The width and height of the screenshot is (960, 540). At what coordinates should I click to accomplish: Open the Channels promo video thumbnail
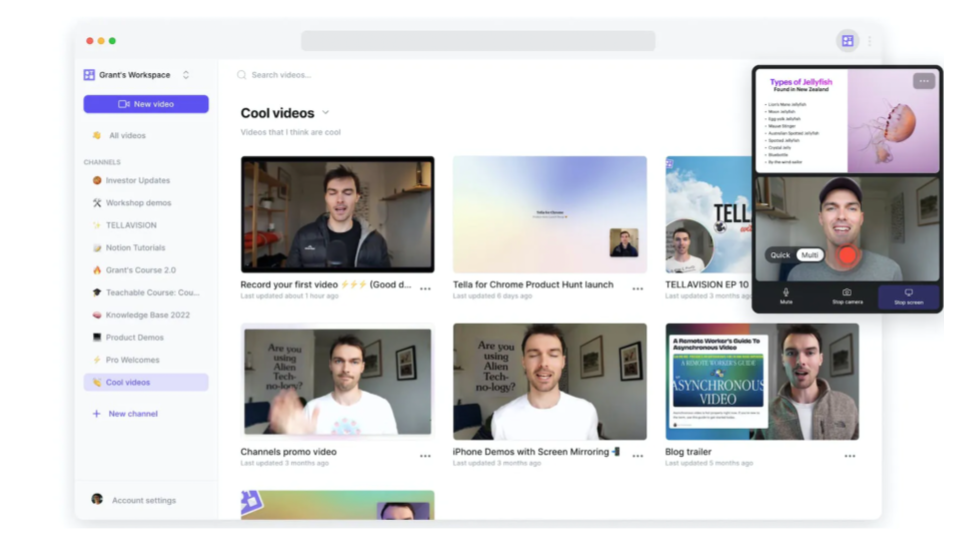tap(337, 382)
